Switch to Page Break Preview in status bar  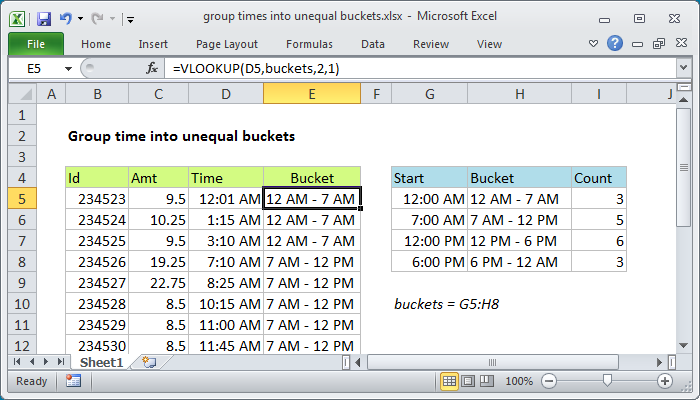pyautogui.click(x=487, y=381)
